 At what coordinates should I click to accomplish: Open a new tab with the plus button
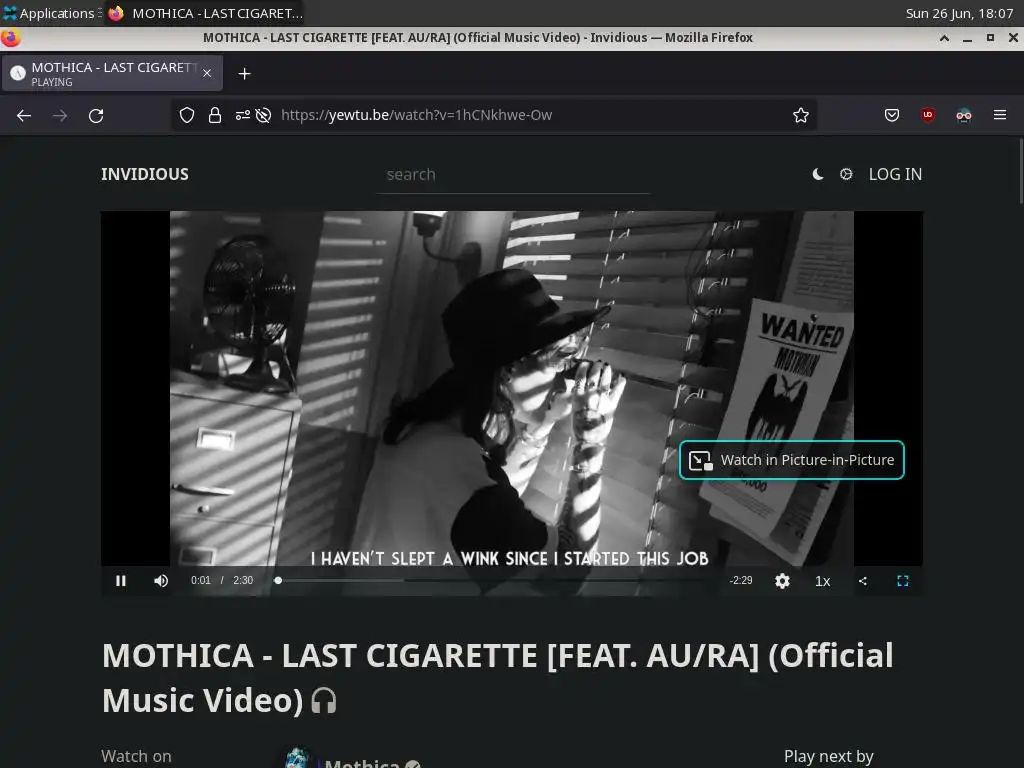pos(244,74)
